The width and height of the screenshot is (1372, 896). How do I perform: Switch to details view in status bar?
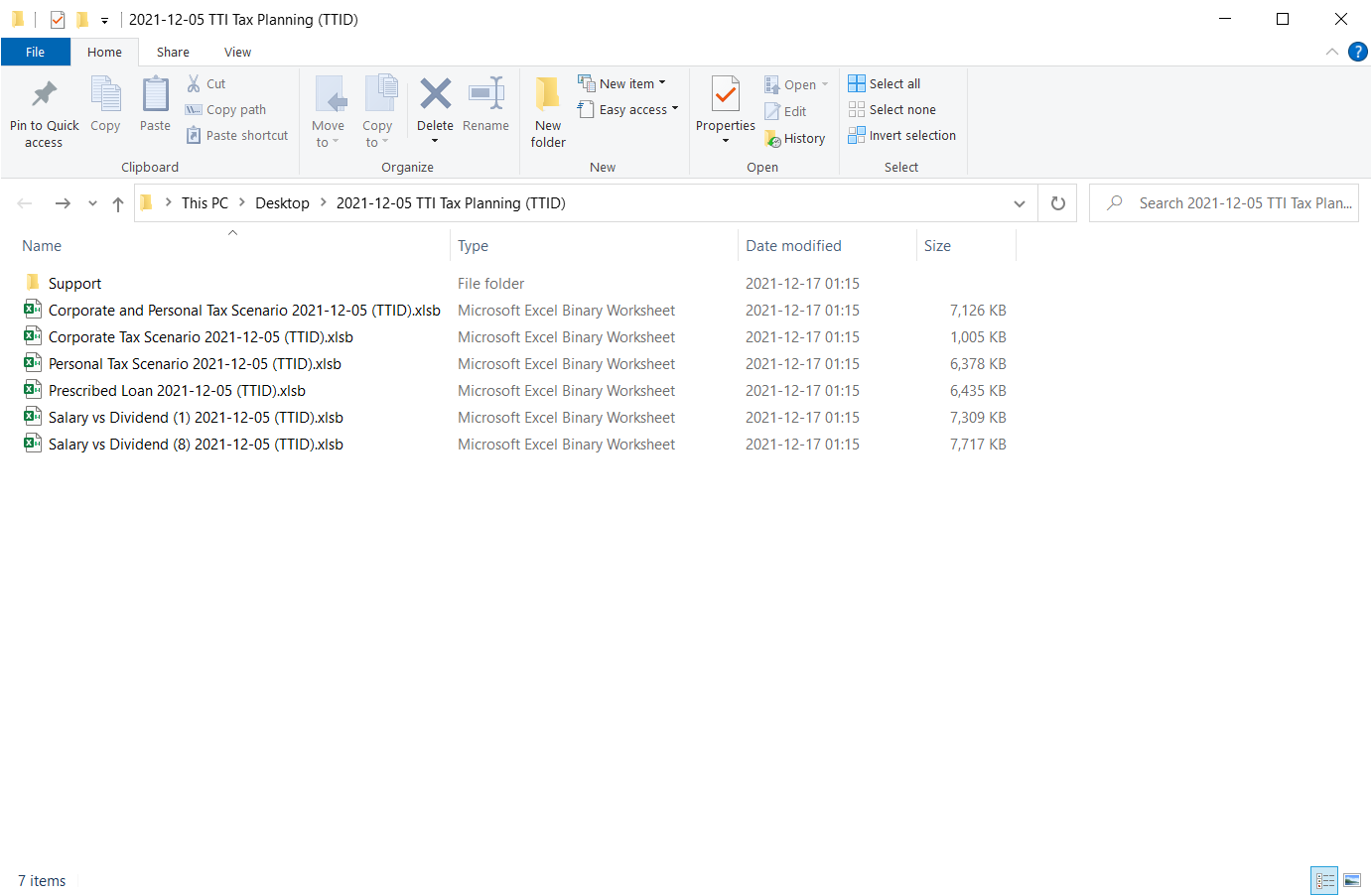coord(1325,880)
